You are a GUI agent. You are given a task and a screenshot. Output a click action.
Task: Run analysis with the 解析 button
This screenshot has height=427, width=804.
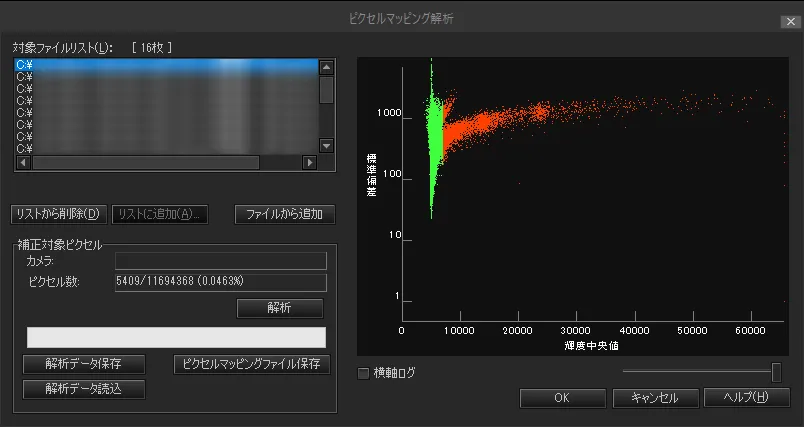(280, 308)
